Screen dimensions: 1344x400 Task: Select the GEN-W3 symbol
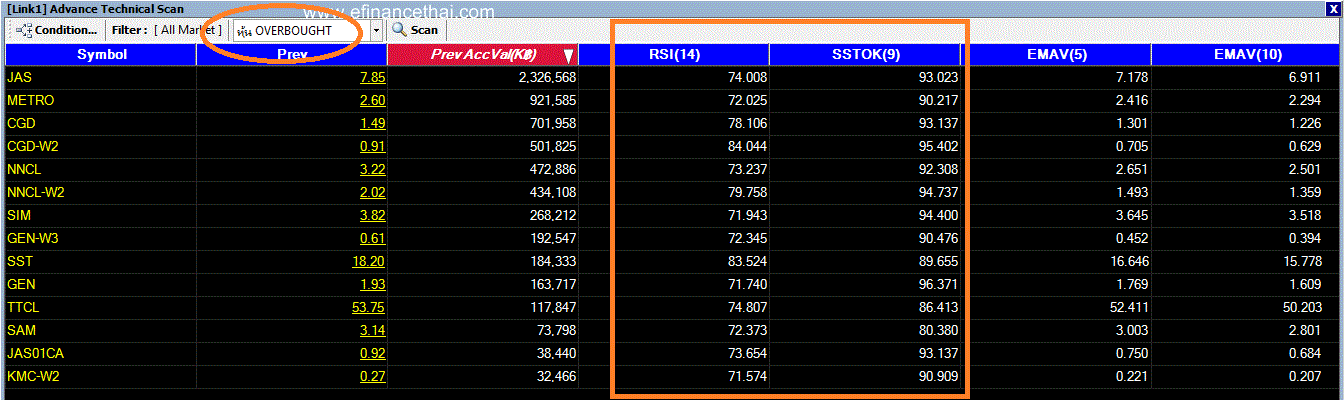point(33,238)
